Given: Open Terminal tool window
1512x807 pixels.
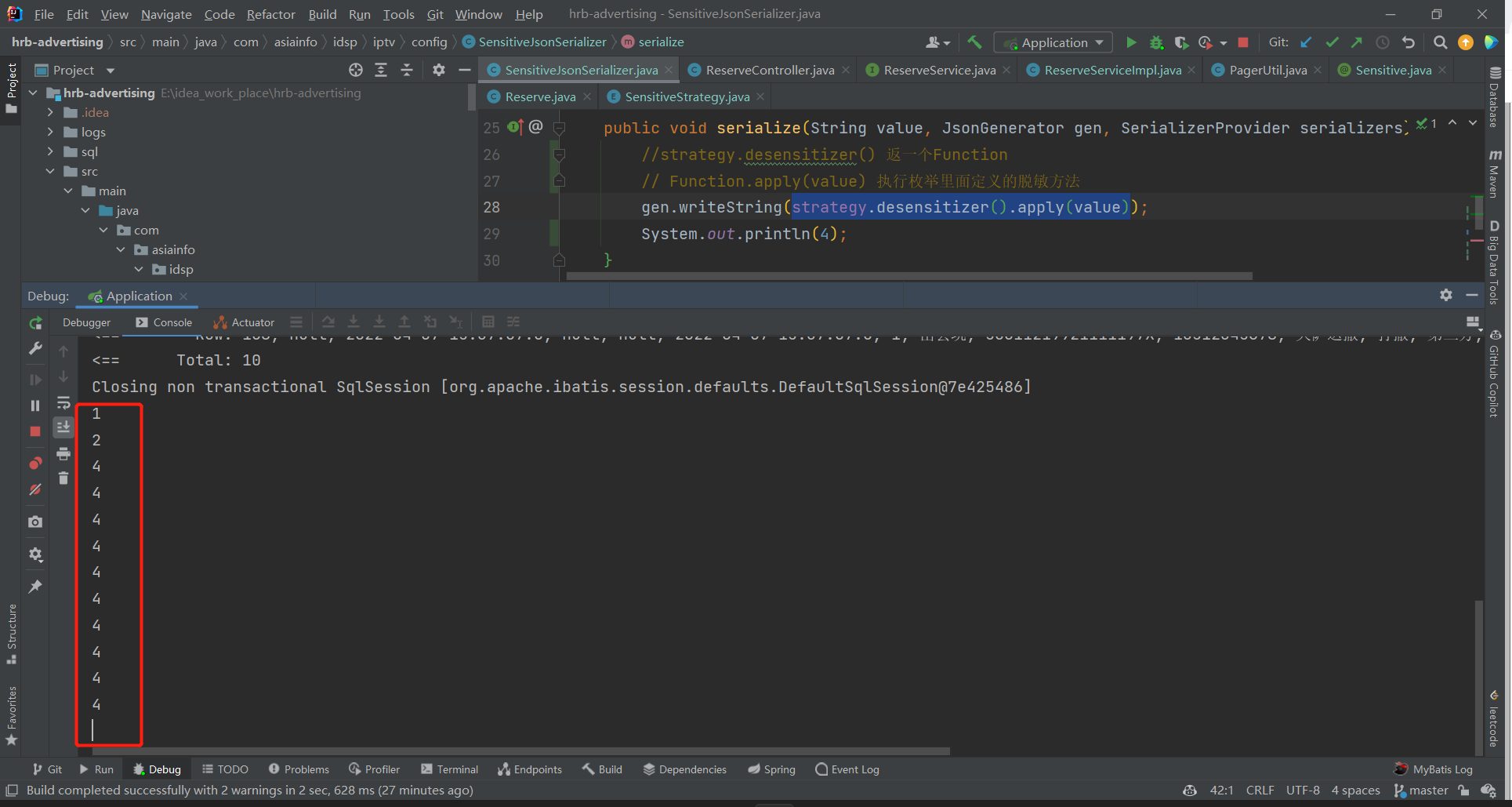Looking at the screenshot, I should [x=449, y=769].
